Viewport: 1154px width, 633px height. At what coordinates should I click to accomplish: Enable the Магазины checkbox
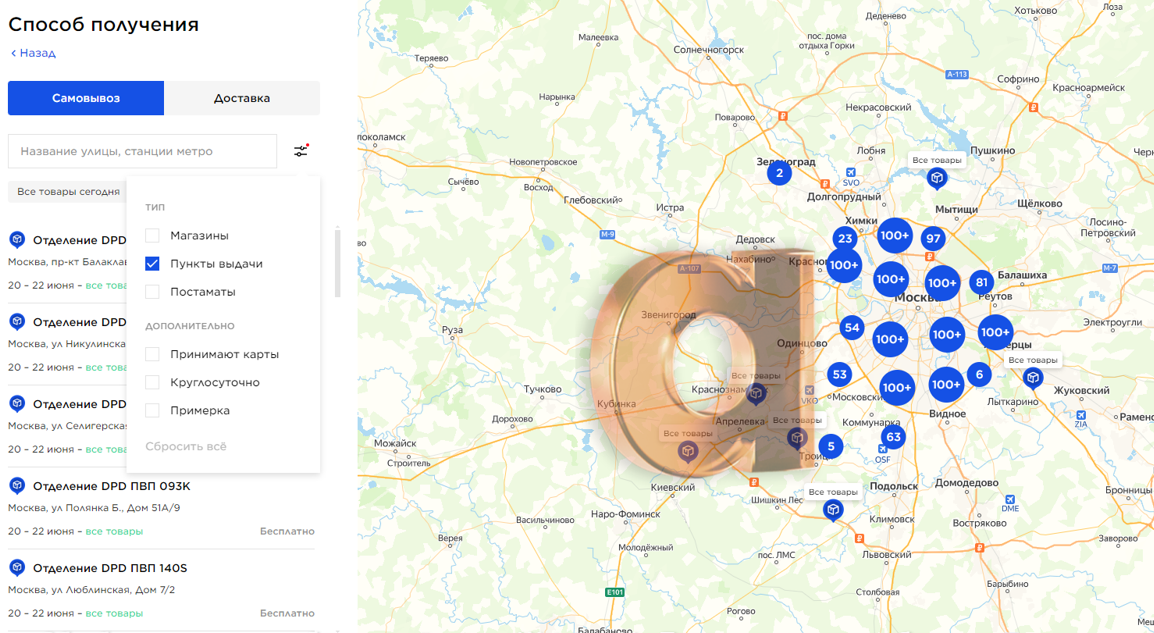[152, 236]
